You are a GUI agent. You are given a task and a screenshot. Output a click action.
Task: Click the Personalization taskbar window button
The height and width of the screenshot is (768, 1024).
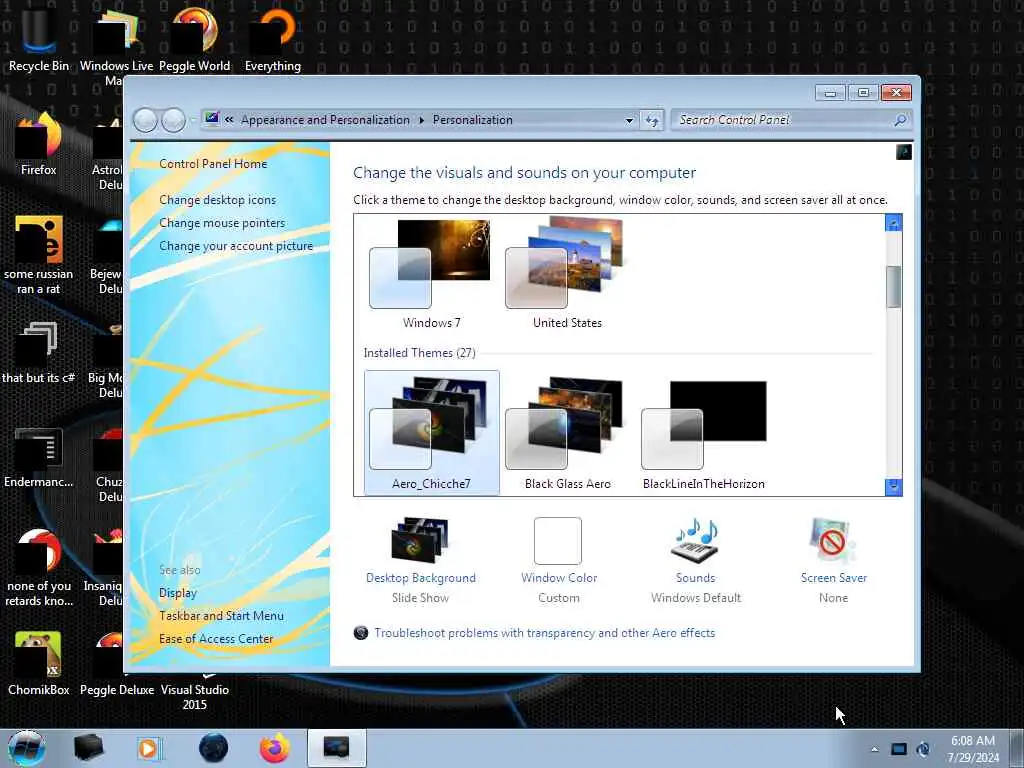336,748
